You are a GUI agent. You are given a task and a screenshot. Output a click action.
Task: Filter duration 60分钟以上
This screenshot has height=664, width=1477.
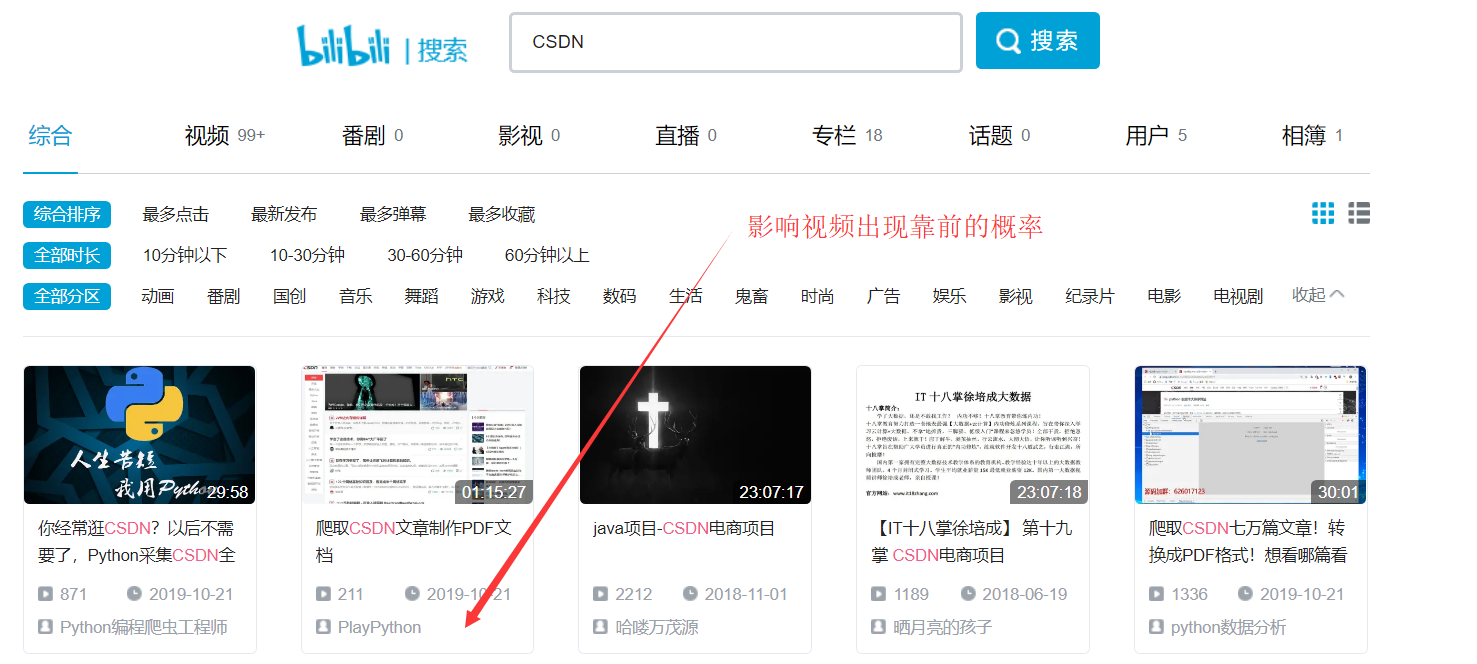(x=547, y=255)
